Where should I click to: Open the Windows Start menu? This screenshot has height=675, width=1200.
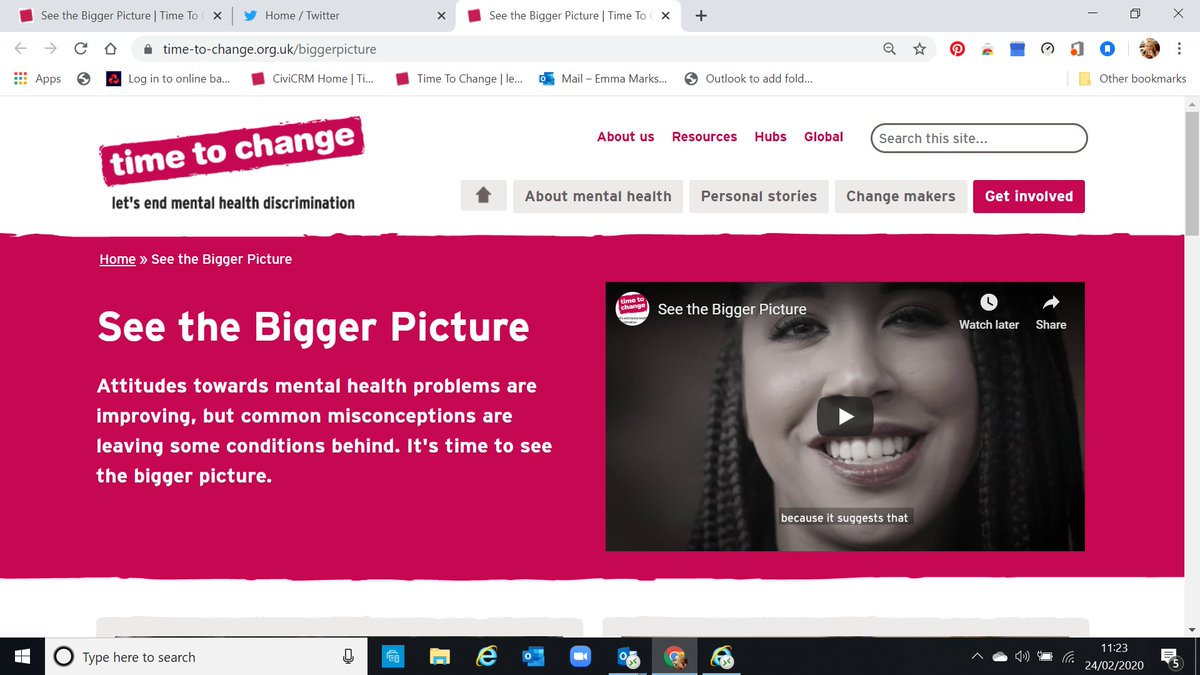click(23, 657)
